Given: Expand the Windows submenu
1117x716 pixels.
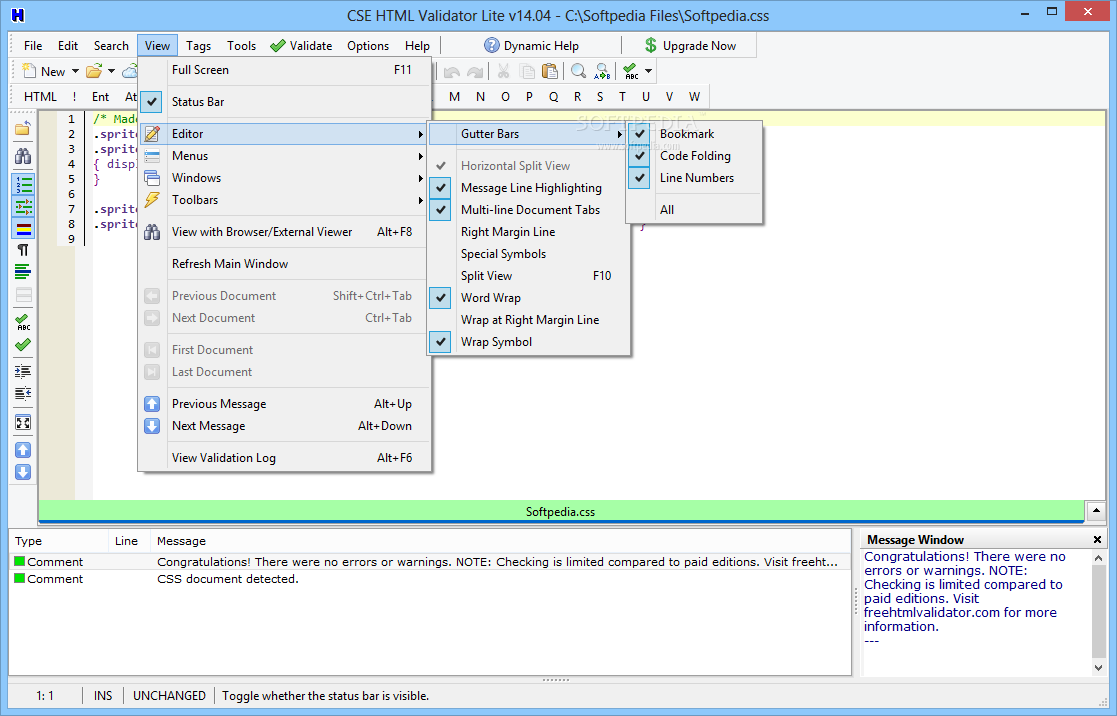Looking at the screenshot, I should click(x=285, y=178).
